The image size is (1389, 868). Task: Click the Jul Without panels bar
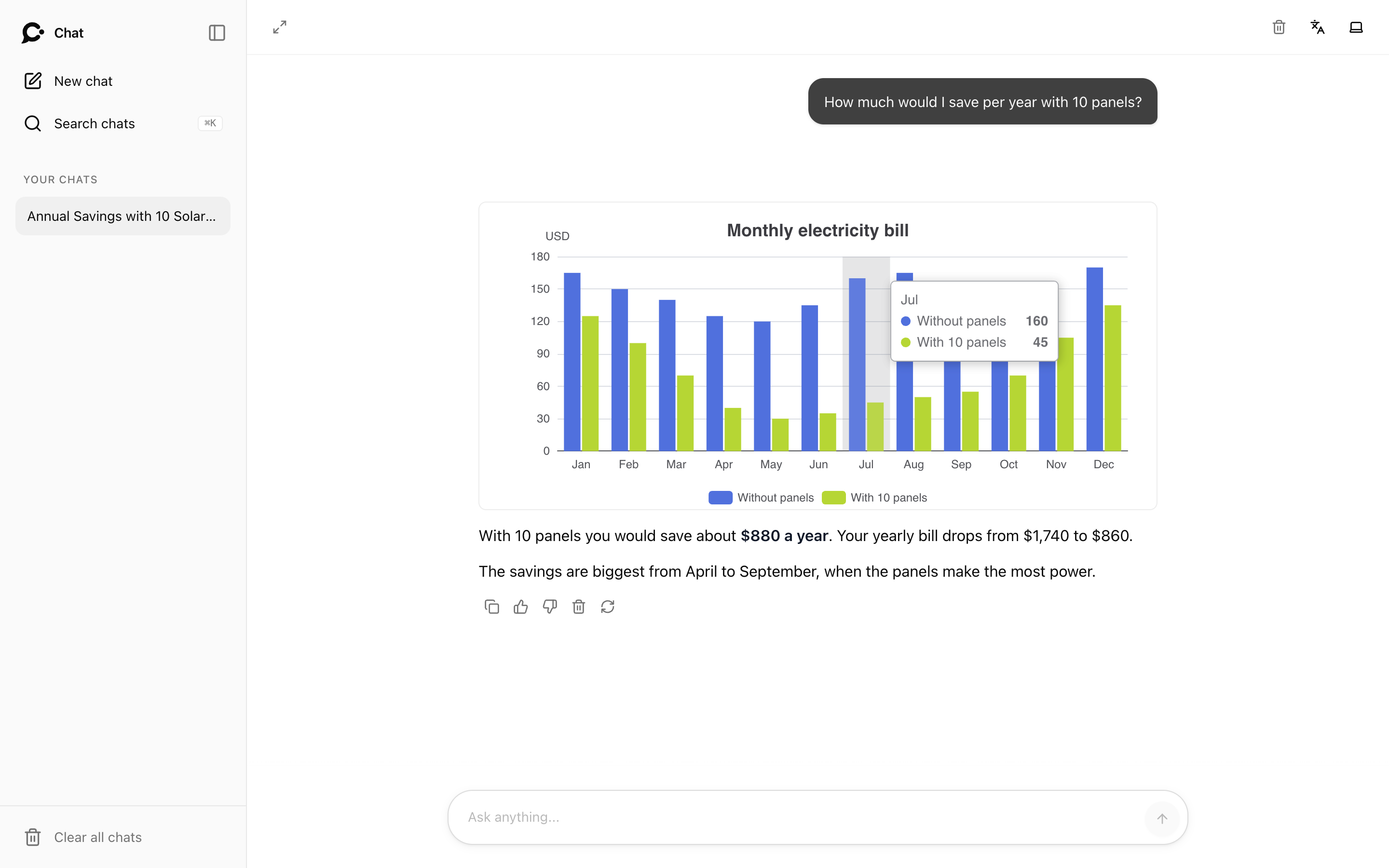coord(857,365)
